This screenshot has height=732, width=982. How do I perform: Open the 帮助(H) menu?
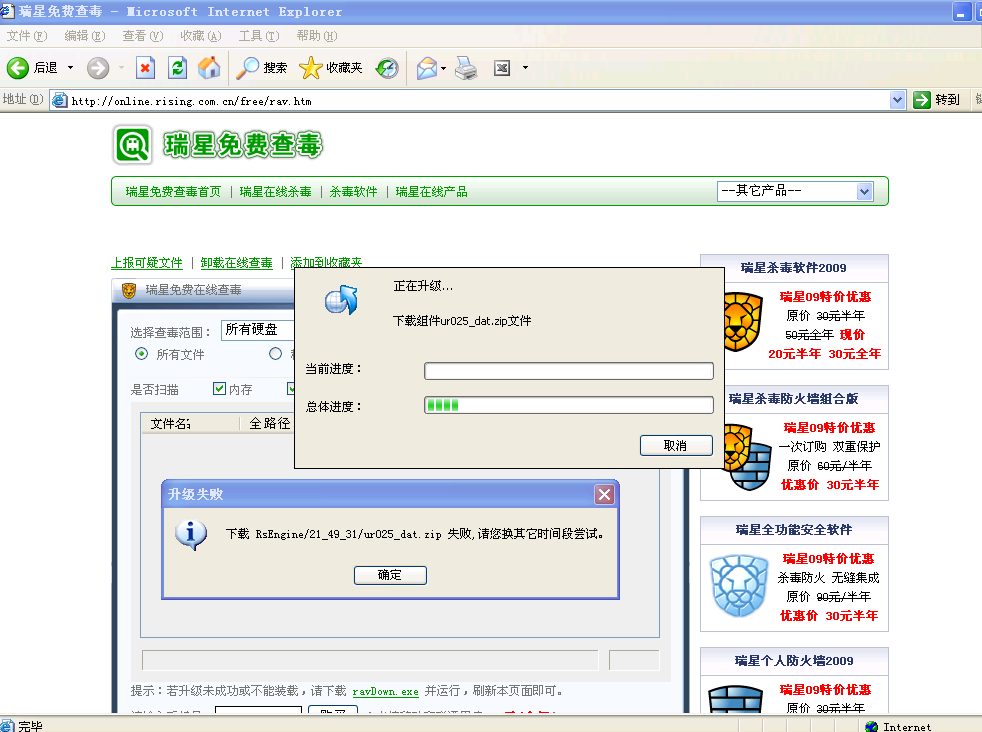coord(317,36)
